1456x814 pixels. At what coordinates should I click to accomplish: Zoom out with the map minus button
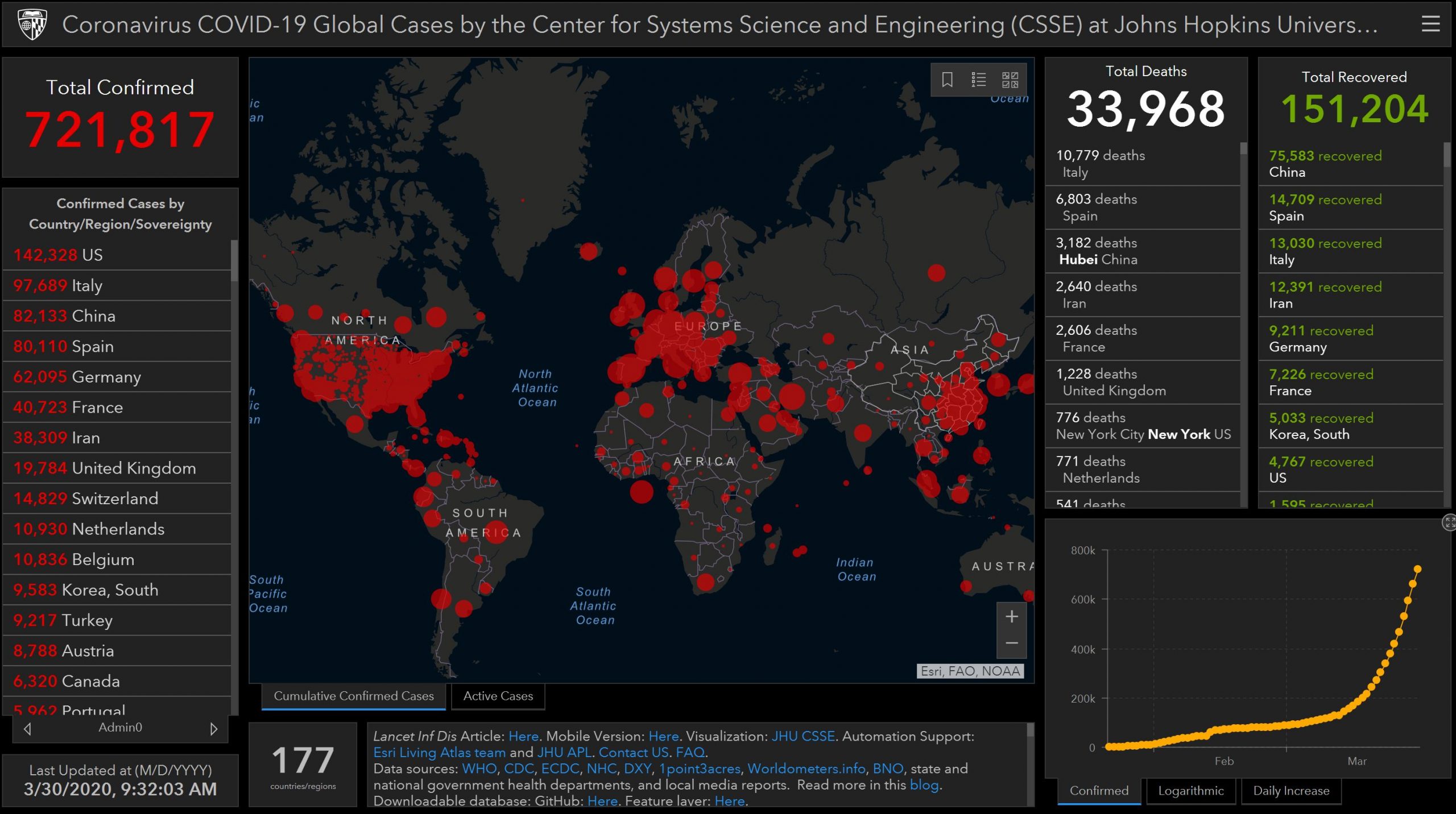point(1011,643)
